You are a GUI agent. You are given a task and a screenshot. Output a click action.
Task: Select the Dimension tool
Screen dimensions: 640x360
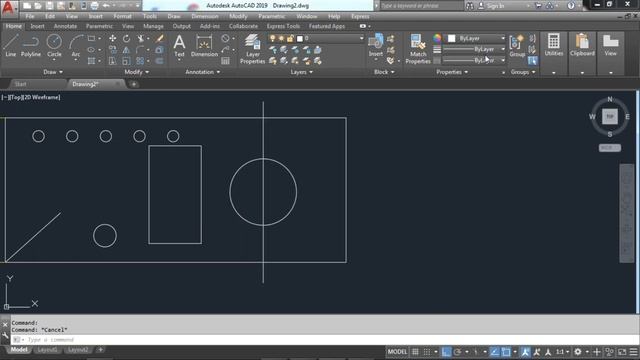[x=204, y=46]
